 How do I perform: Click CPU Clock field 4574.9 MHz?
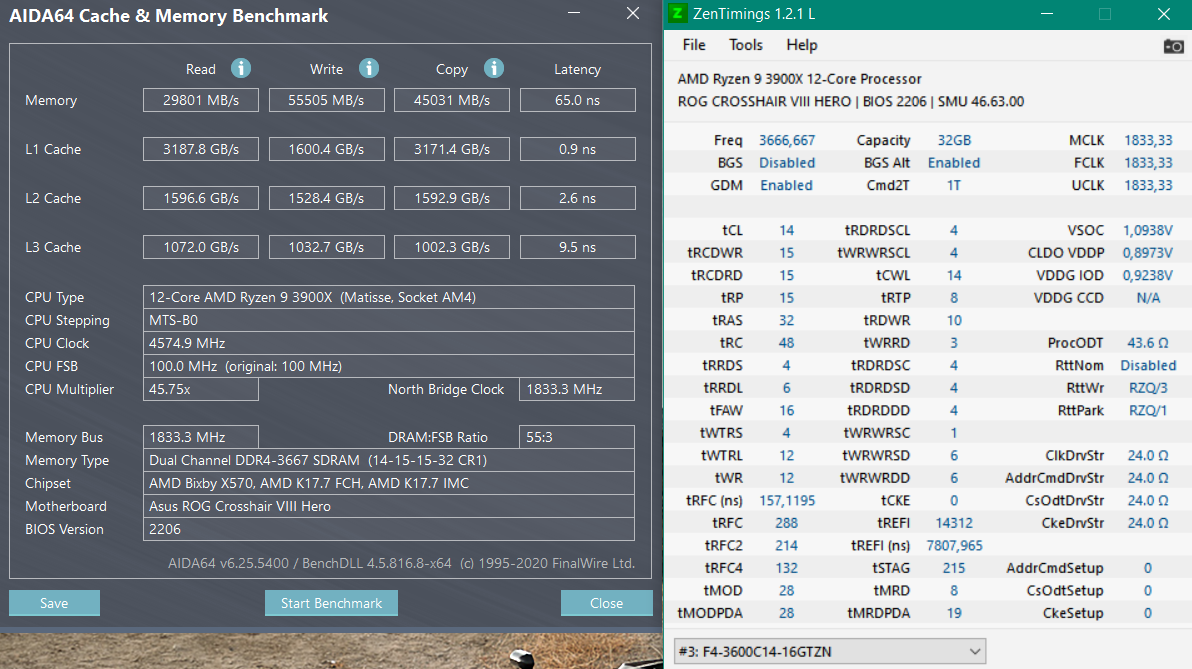[388, 343]
